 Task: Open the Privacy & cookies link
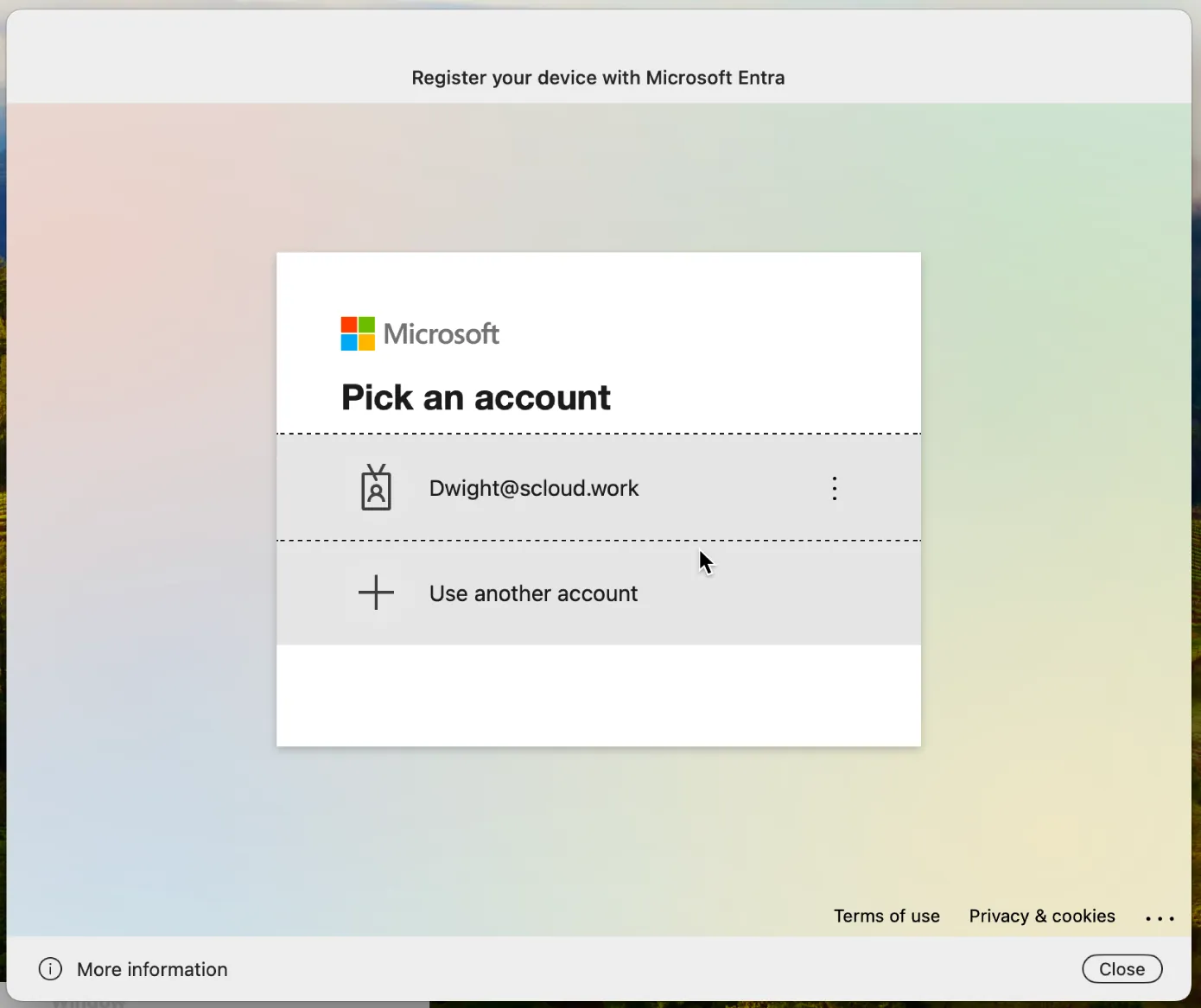click(1041, 916)
